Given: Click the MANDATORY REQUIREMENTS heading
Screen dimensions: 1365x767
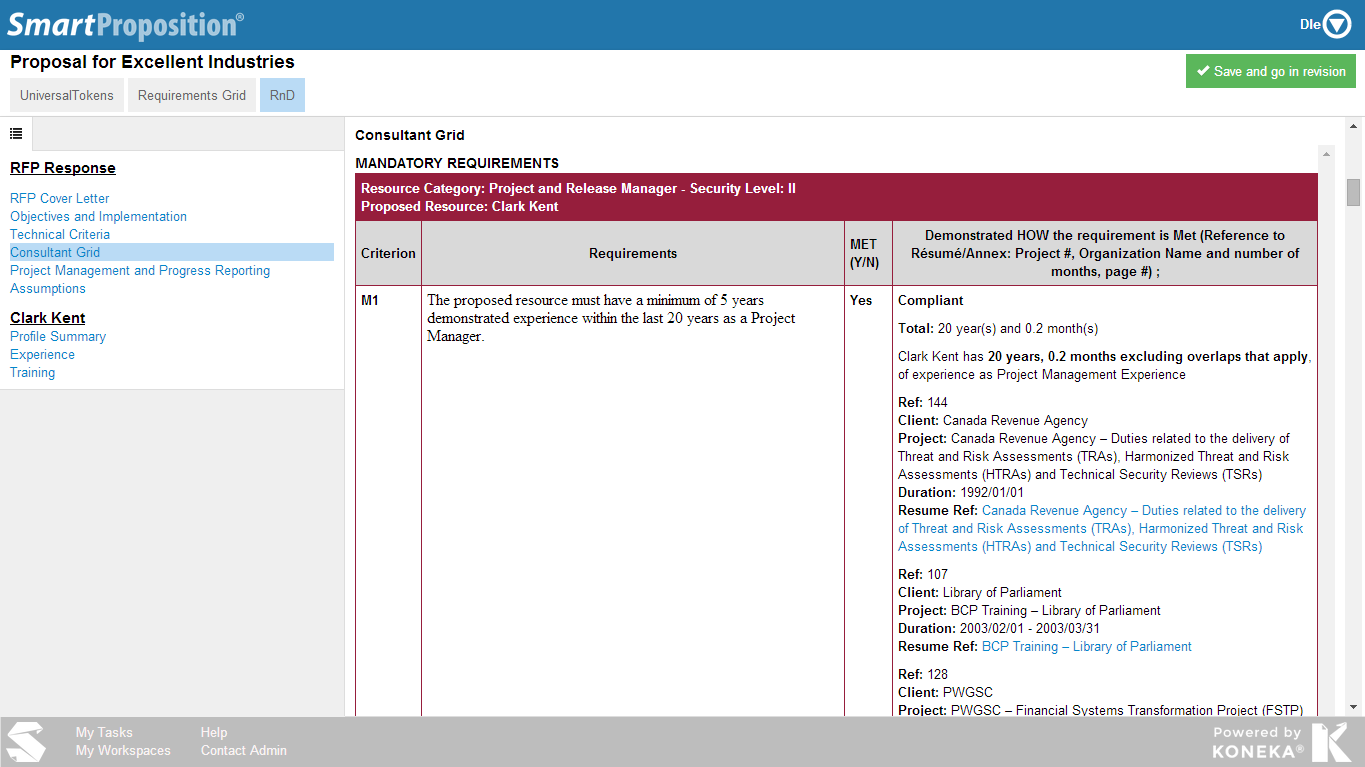Looking at the screenshot, I should point(457,163).
